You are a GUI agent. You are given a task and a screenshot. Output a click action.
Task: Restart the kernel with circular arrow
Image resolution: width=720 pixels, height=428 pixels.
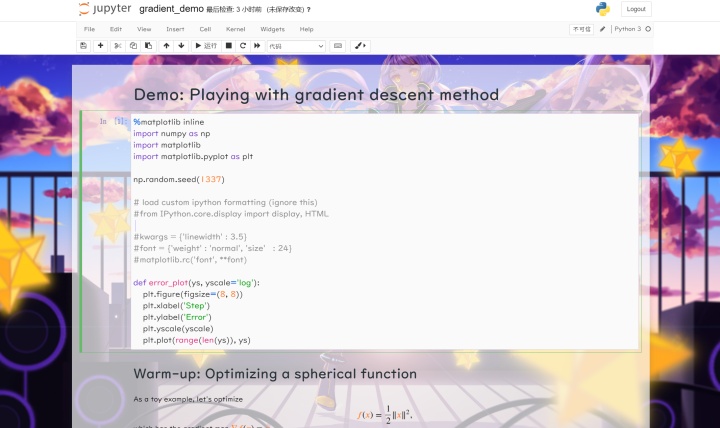243,46
